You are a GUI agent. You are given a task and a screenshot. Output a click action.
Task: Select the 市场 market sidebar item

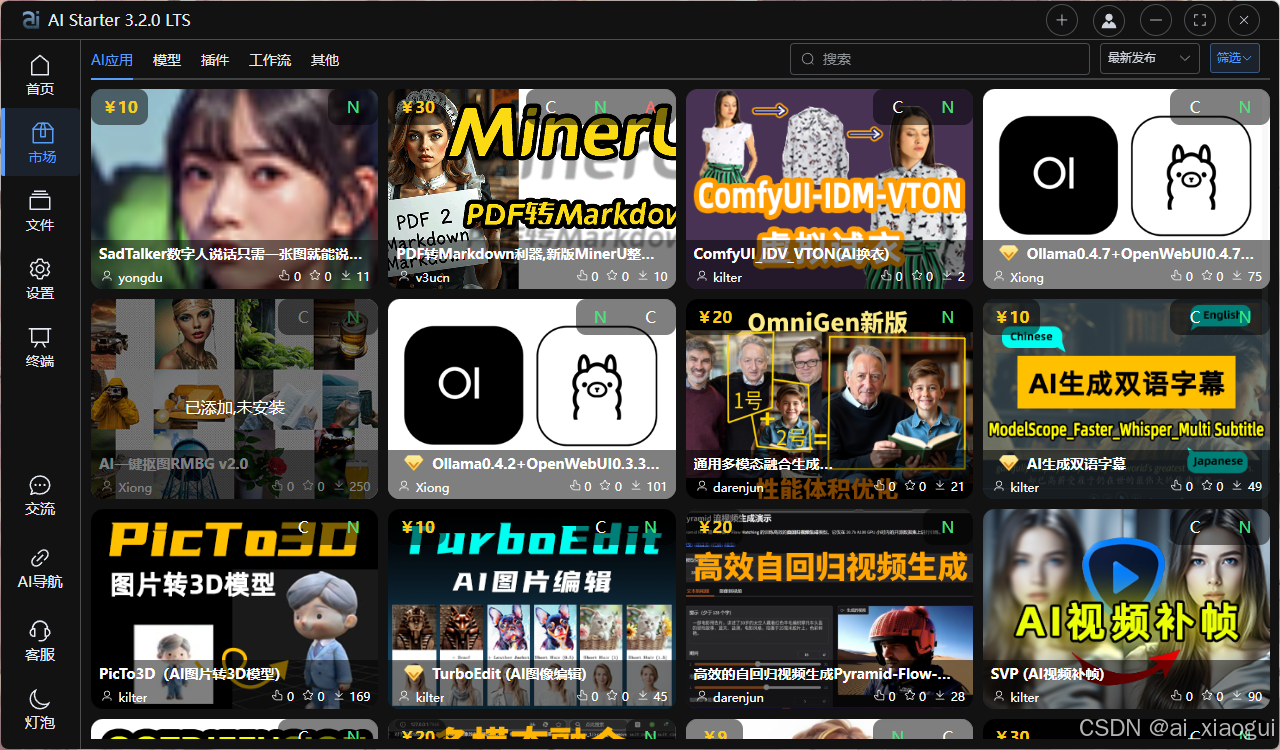click(x=40, y=143)
